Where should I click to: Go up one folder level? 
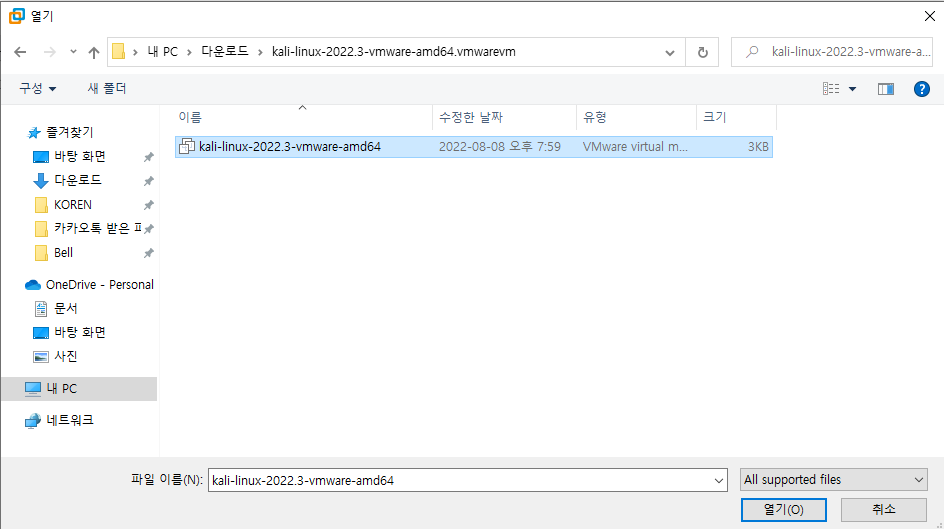[93, 52]
